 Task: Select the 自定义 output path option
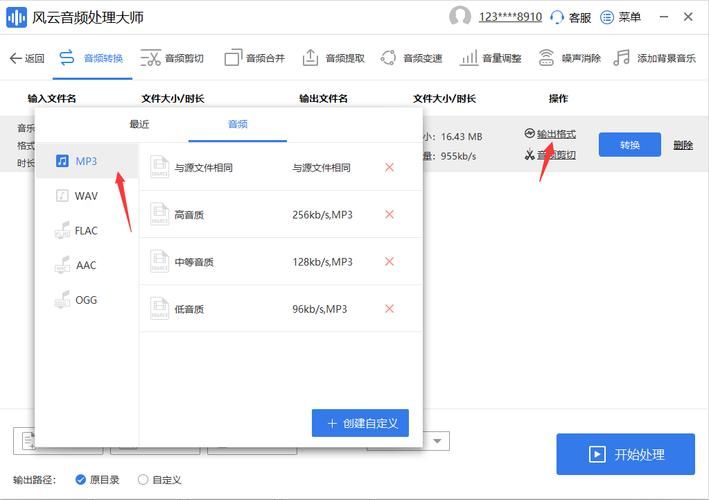point(159,480)
